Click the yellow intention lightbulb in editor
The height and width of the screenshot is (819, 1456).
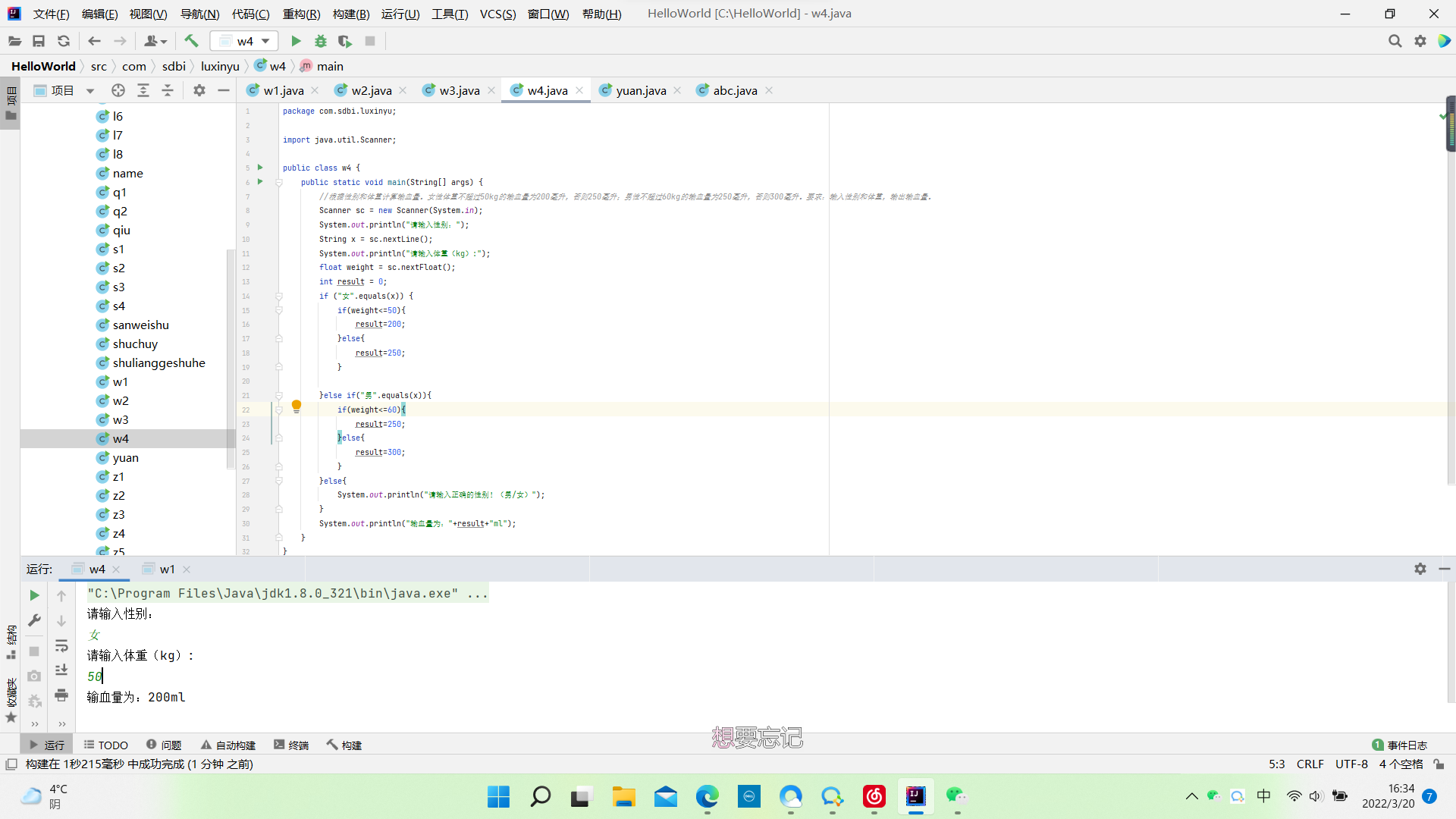tap(297, 406)
